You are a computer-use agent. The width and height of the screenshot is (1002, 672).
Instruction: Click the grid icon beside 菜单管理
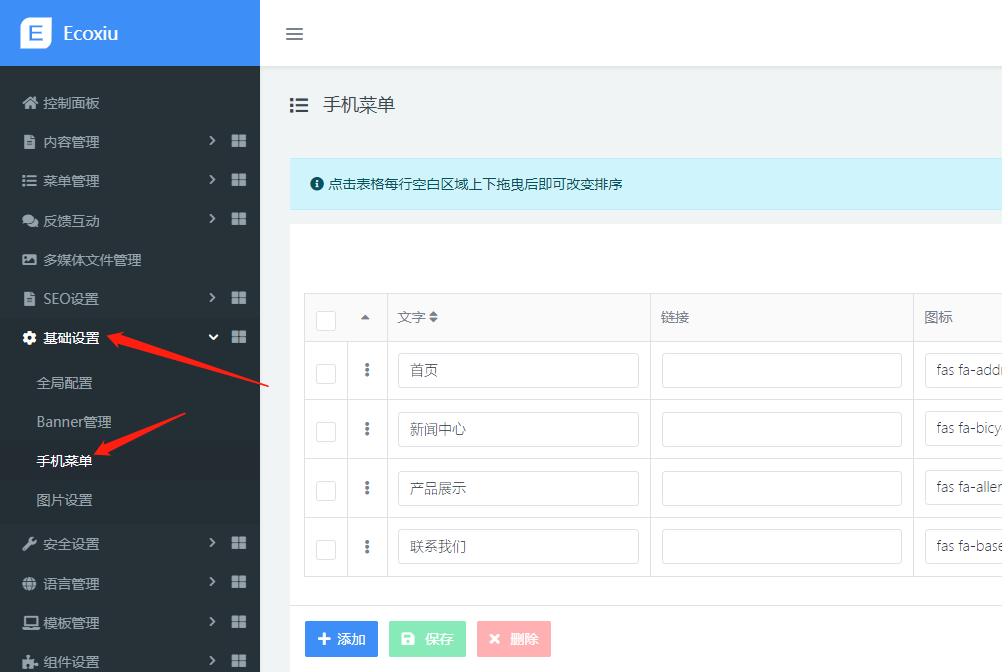coord(239,180)
